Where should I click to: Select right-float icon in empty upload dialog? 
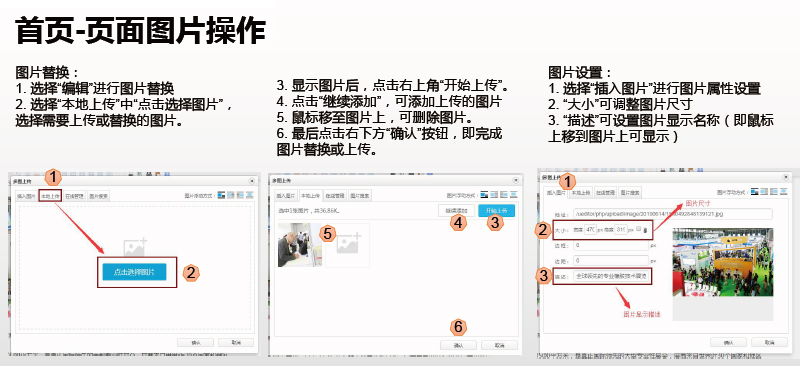point(240,194)
